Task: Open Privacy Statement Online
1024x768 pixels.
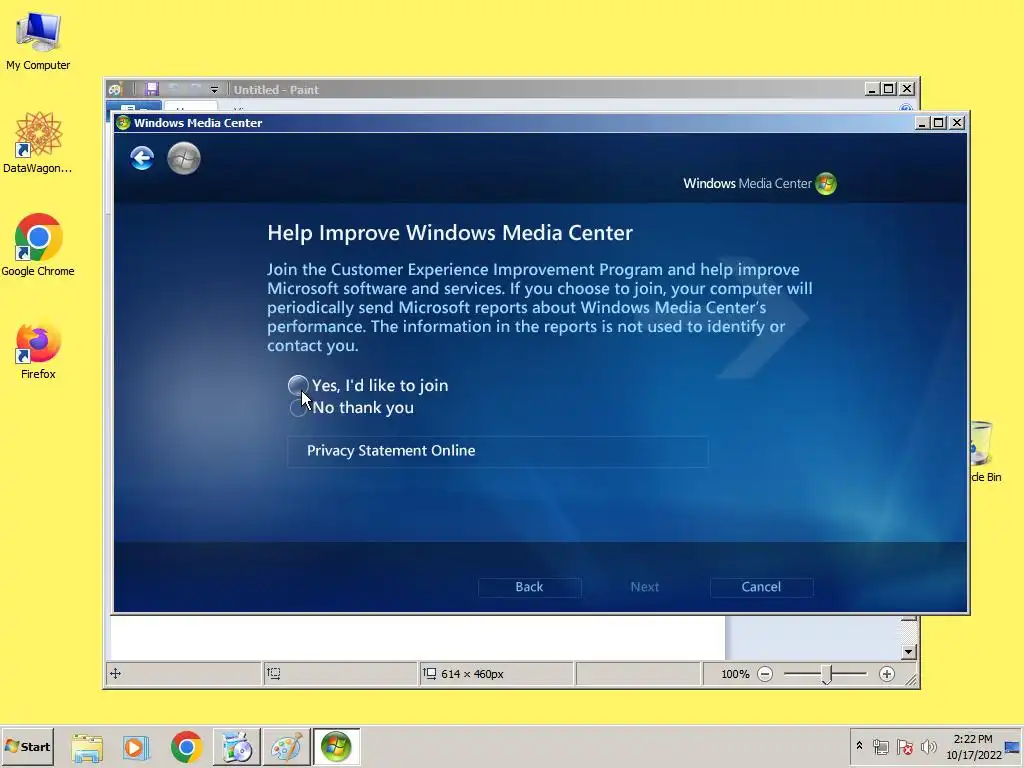Action: (x=498, y=451)
